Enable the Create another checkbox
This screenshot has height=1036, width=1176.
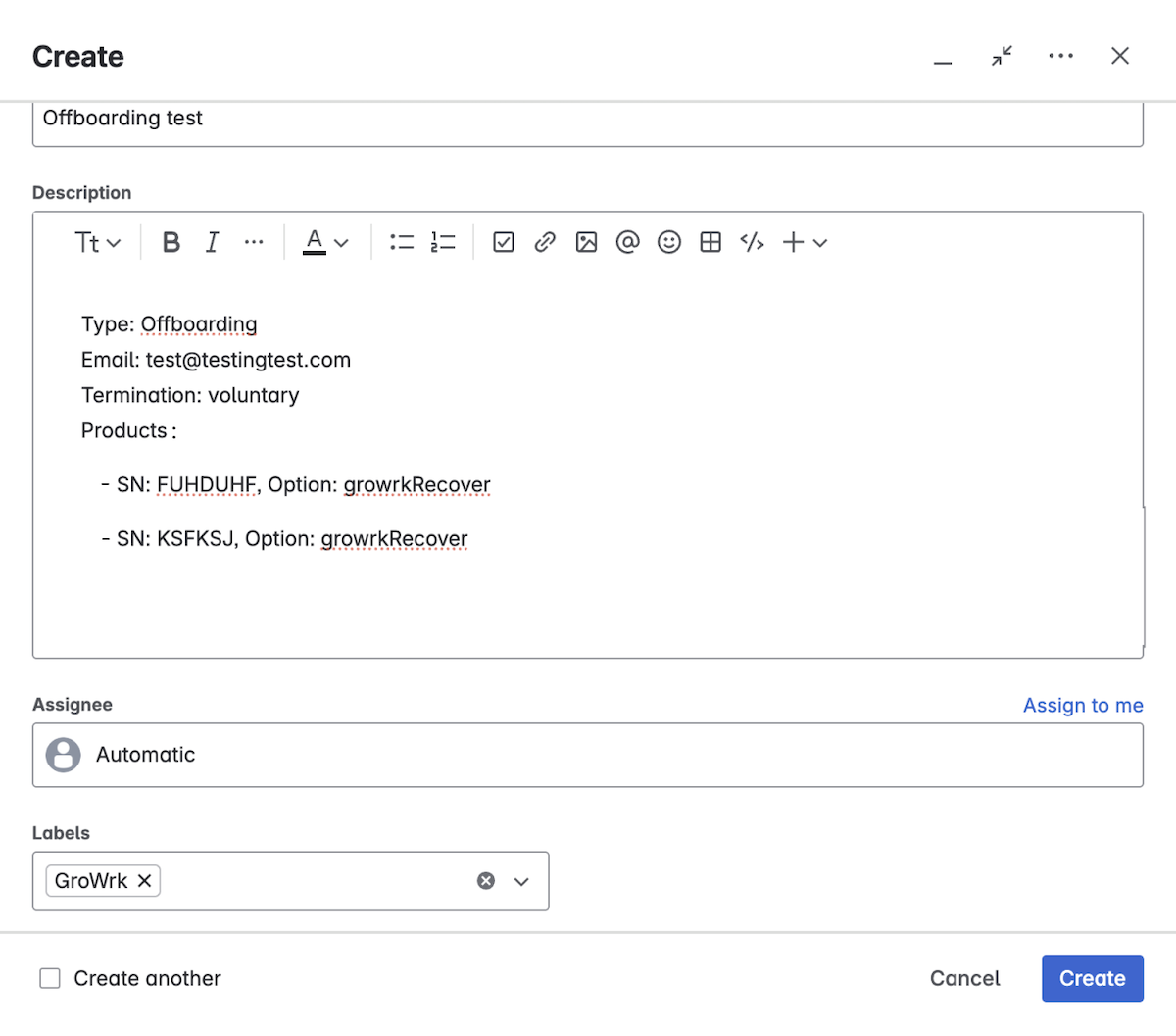pos(50,977)
